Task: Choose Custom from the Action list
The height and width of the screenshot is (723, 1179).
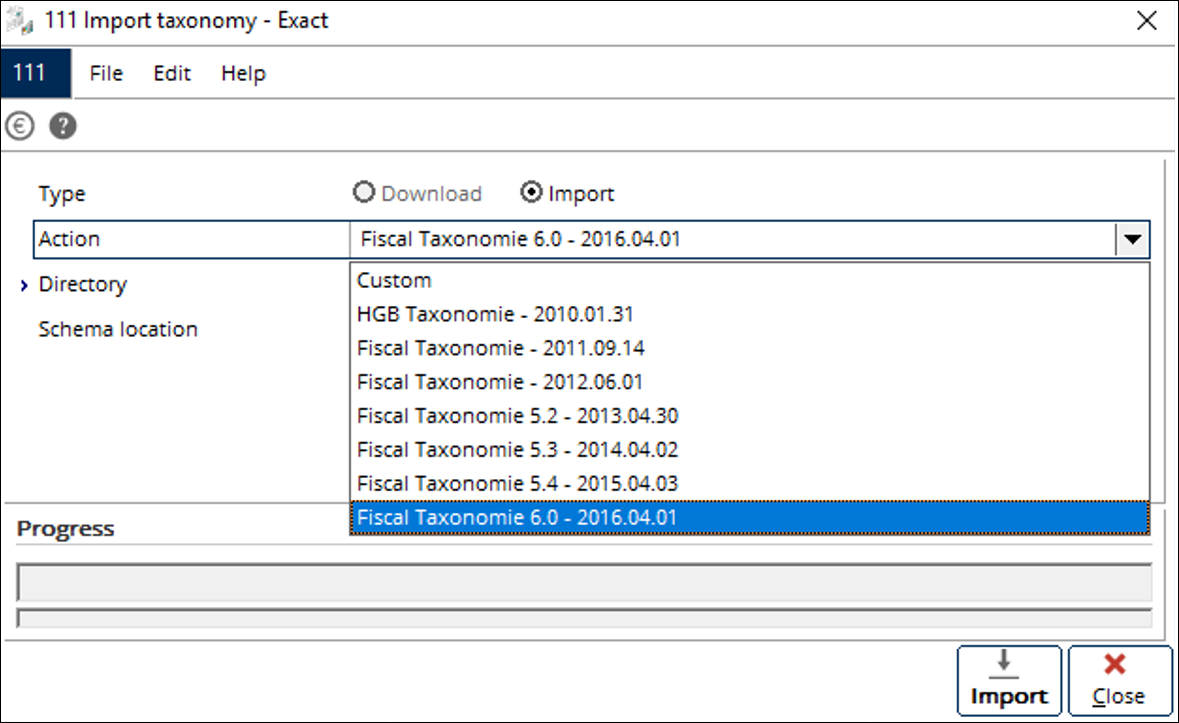Action: [x=750, y=280]
